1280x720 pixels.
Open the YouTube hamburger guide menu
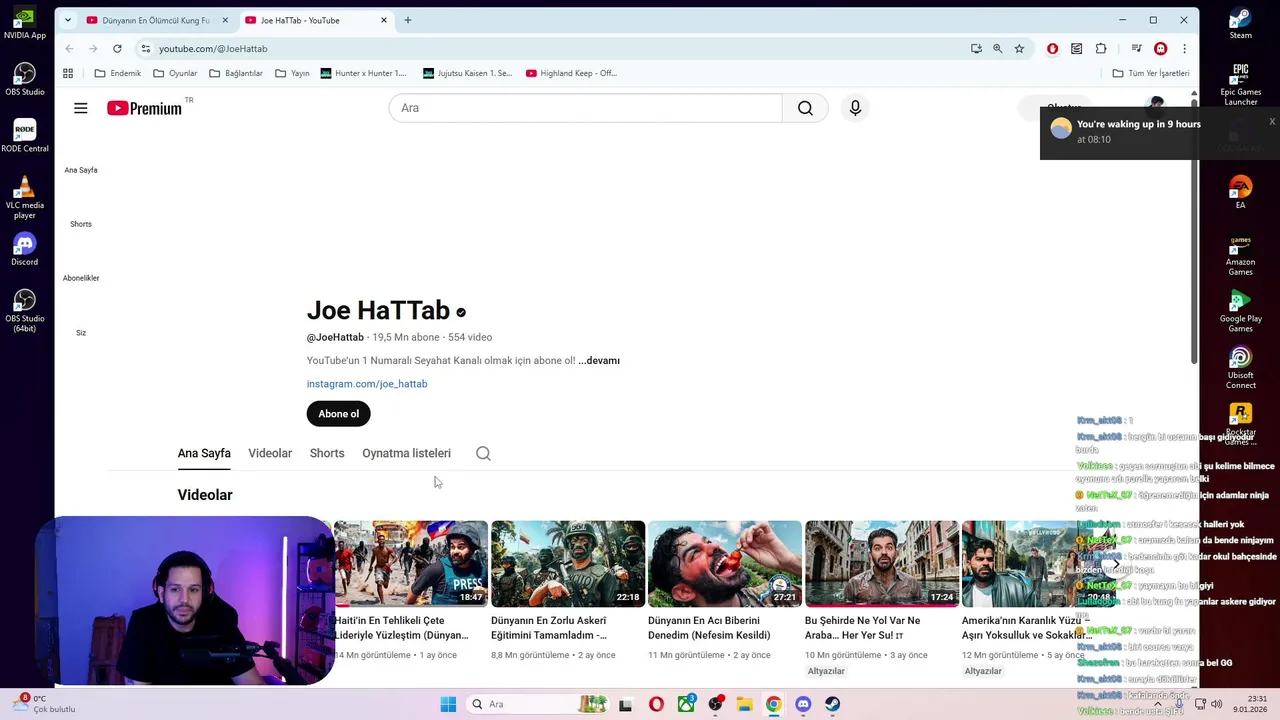(81, 108)
